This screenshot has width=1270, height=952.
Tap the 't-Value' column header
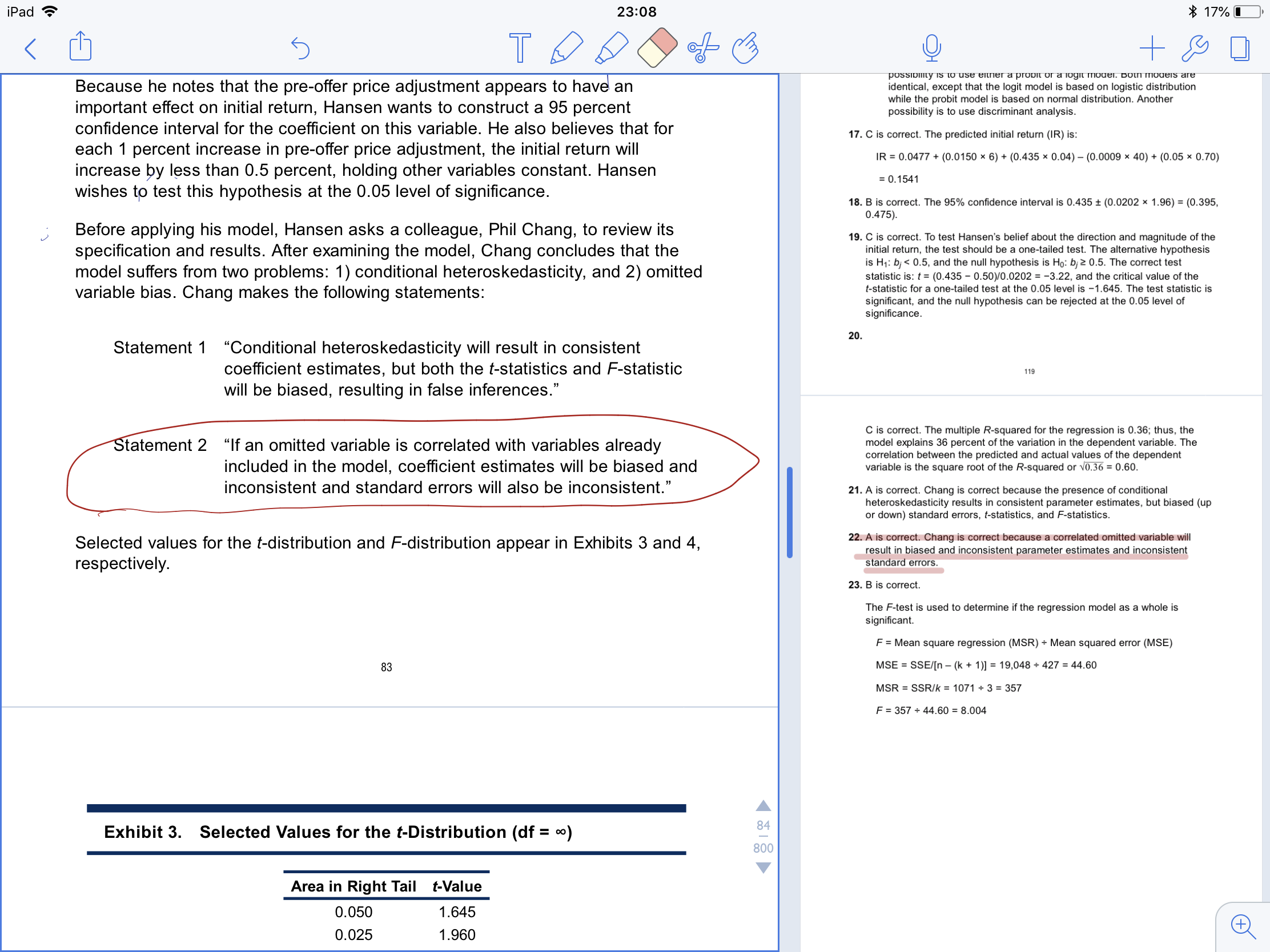click(x=457, y=886)
